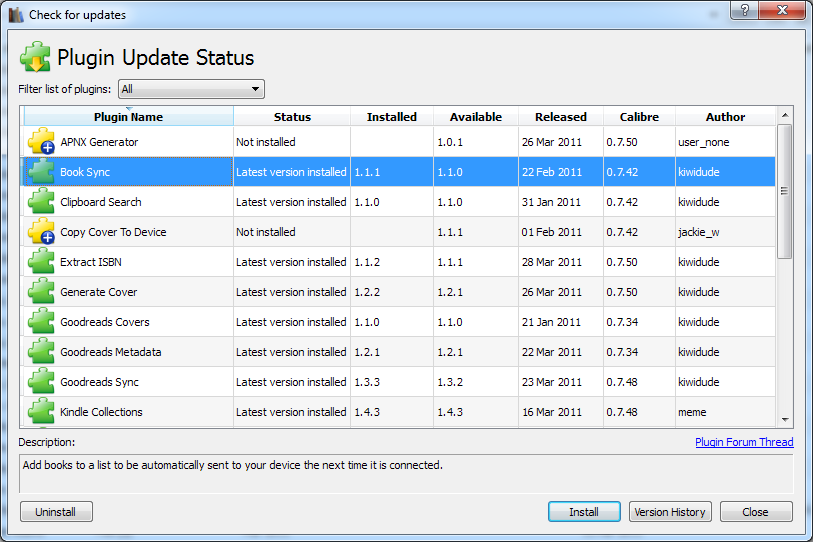The width and height of the screenshot is (813, 542).
Task: Select the APNX Generator row name
Action: tap(99, 142)
